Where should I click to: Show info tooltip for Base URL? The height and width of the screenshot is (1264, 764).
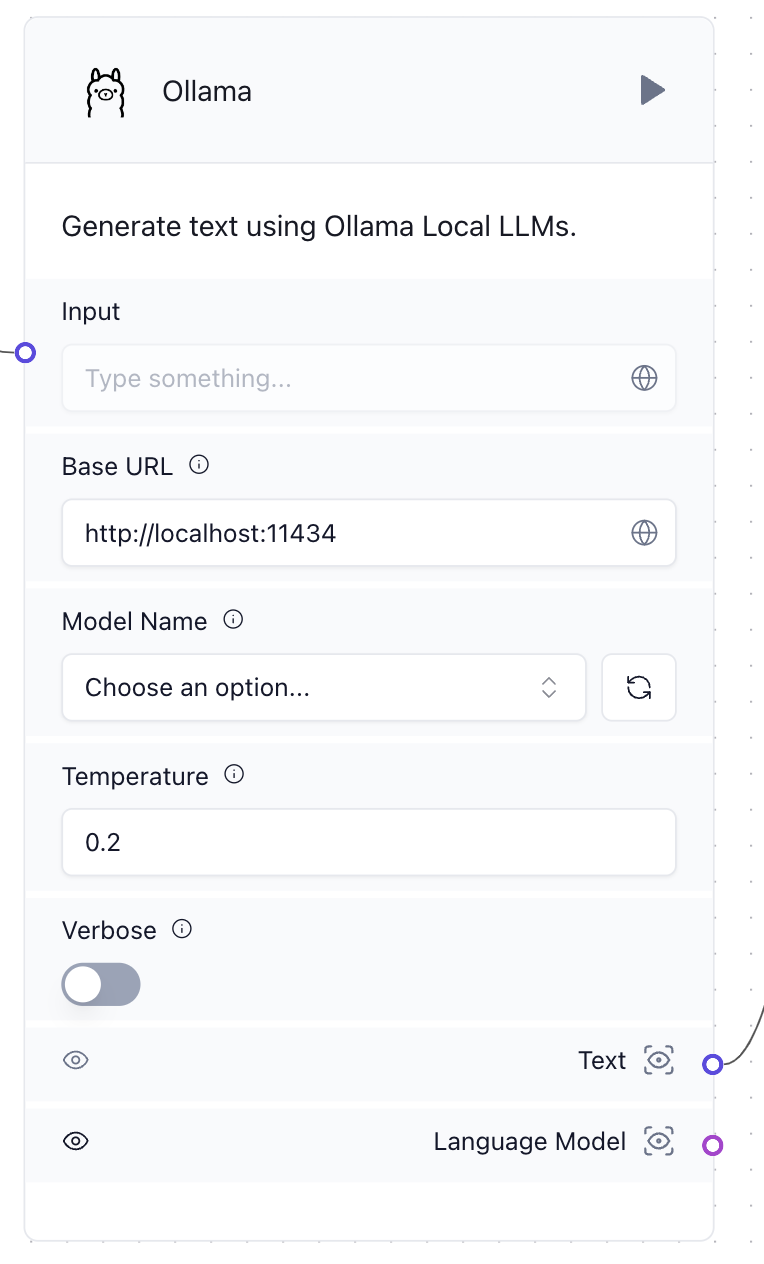[199, 465]
